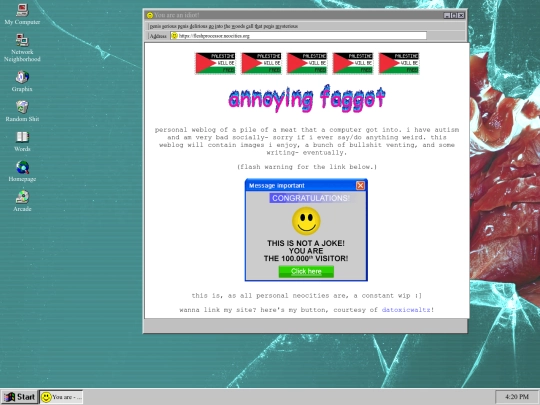Maximize the browser-style window
Image resolution: width=540 pixels, height=405 pixels.
tap(454, 15)
